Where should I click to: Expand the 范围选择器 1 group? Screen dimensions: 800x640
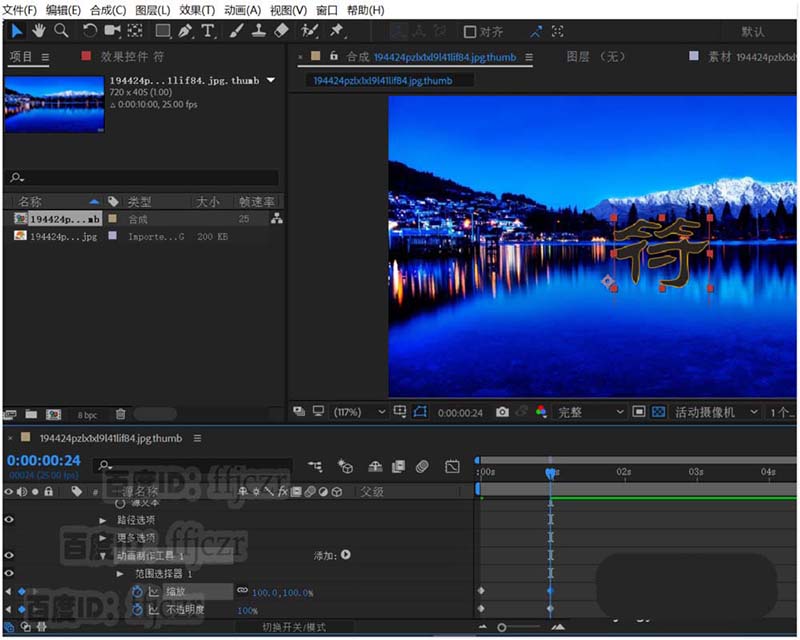pyautogui.click(x=121, y=574)
